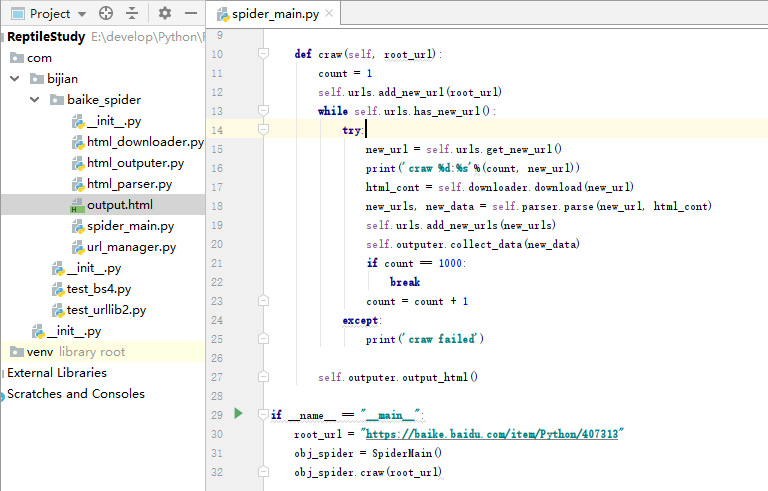
Task: Collapse the bijian folder
Action: [15, 78]
